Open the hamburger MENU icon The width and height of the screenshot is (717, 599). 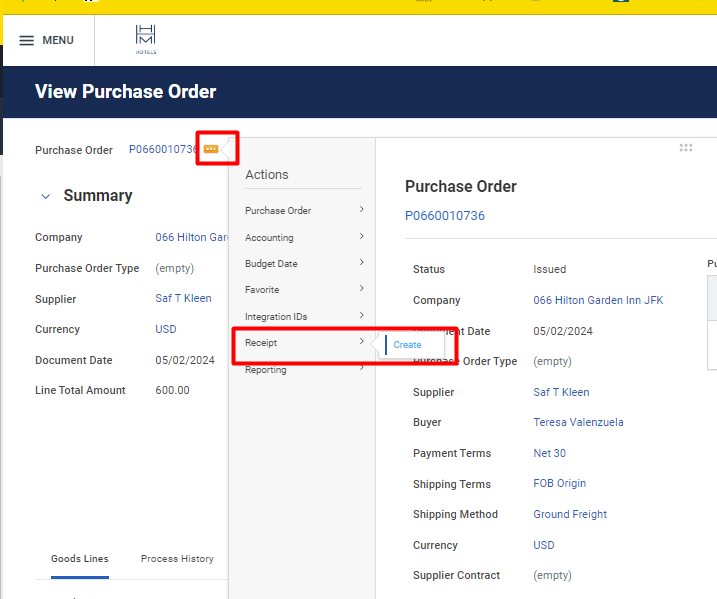[x=27, y=40]
